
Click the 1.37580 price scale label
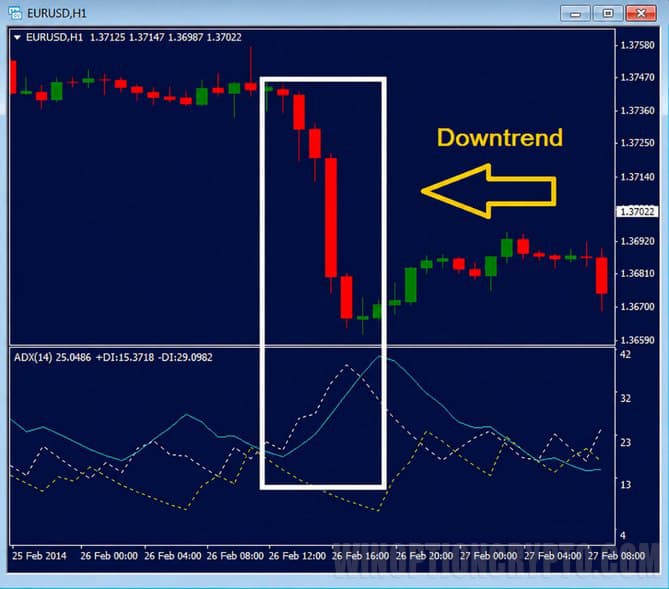637,45
